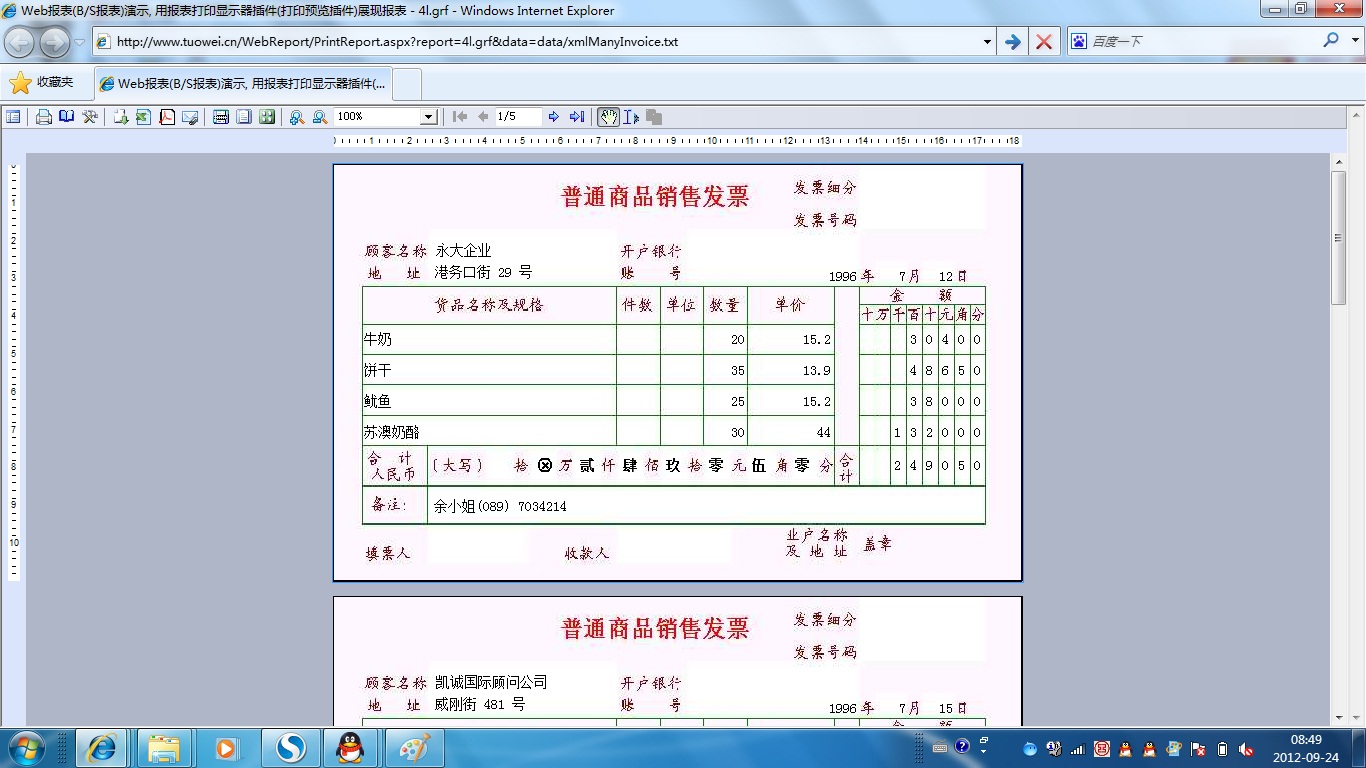This screenshot has height=768, width=1366.
Task: Jump to last report page
Action: coord(577,117)
